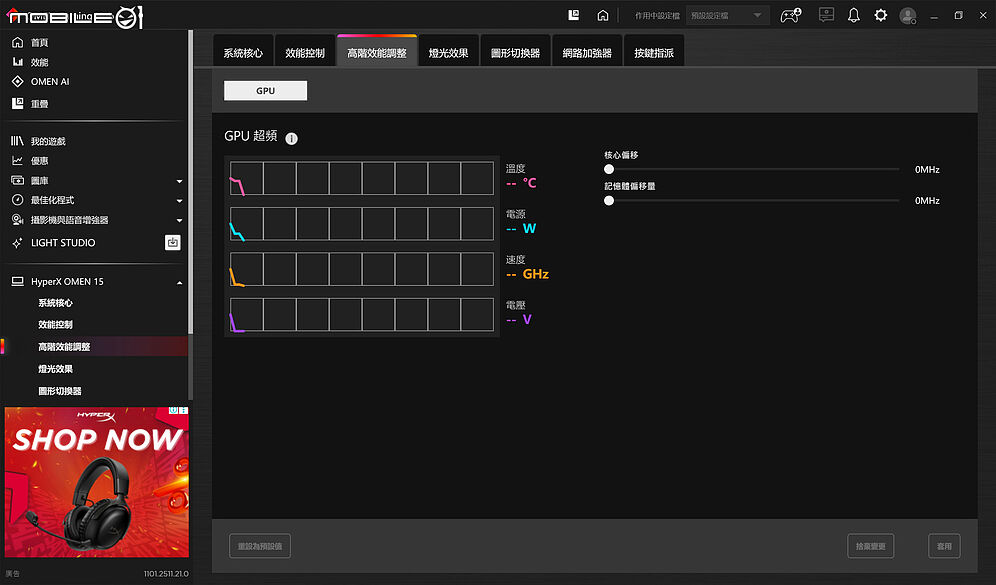Open settings gear

(x=880, y=15)
